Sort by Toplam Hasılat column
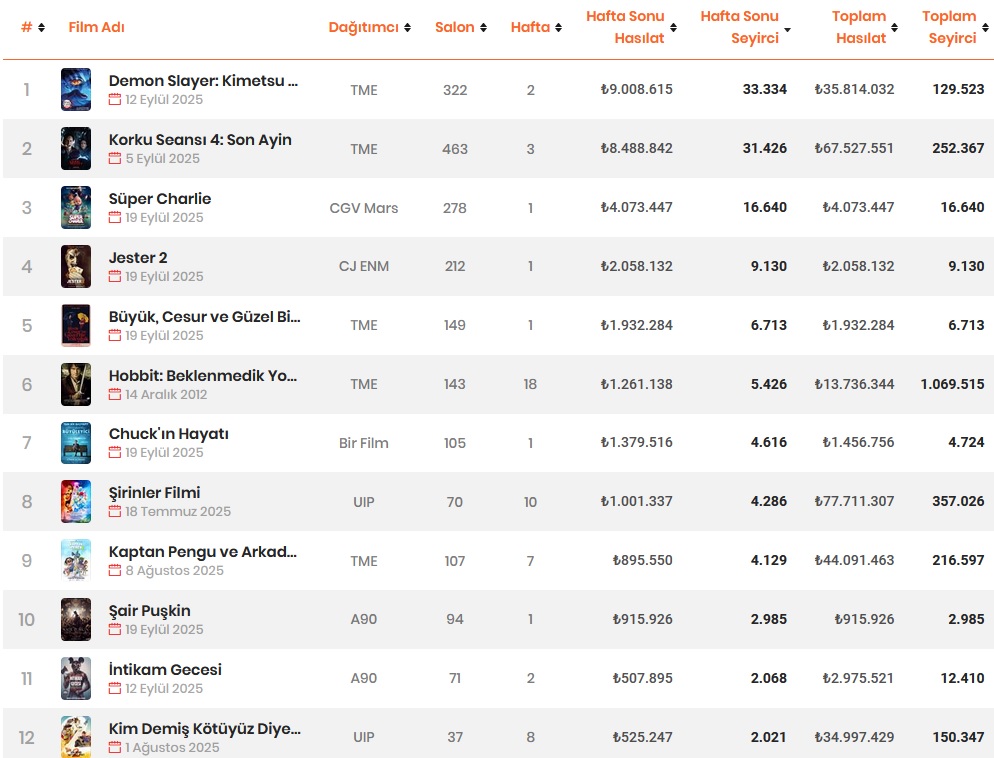Image resolution: width=994 pixels, height=758 pixels. pyautogui.click(x=860, y=27)
